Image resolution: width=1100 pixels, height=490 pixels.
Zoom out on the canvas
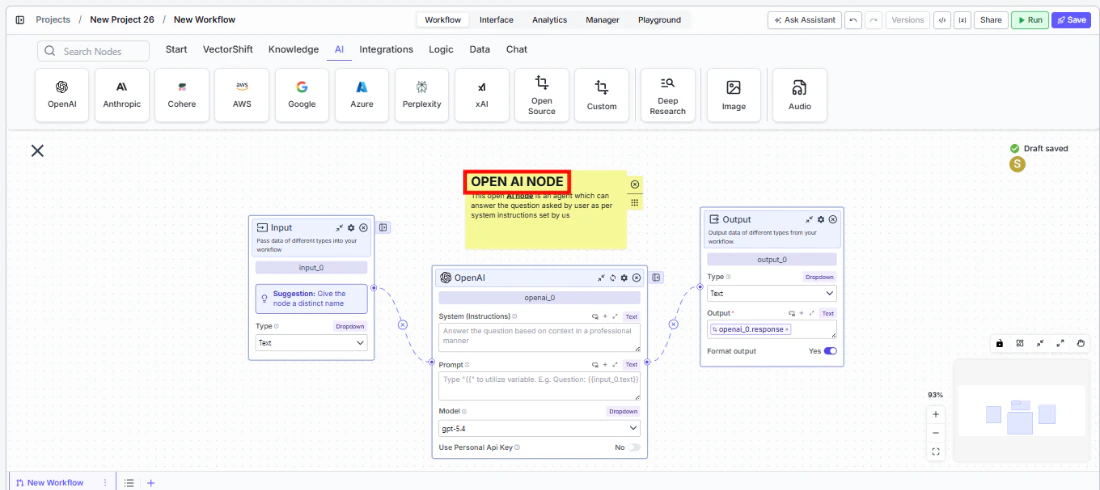(x=936, y=432)
